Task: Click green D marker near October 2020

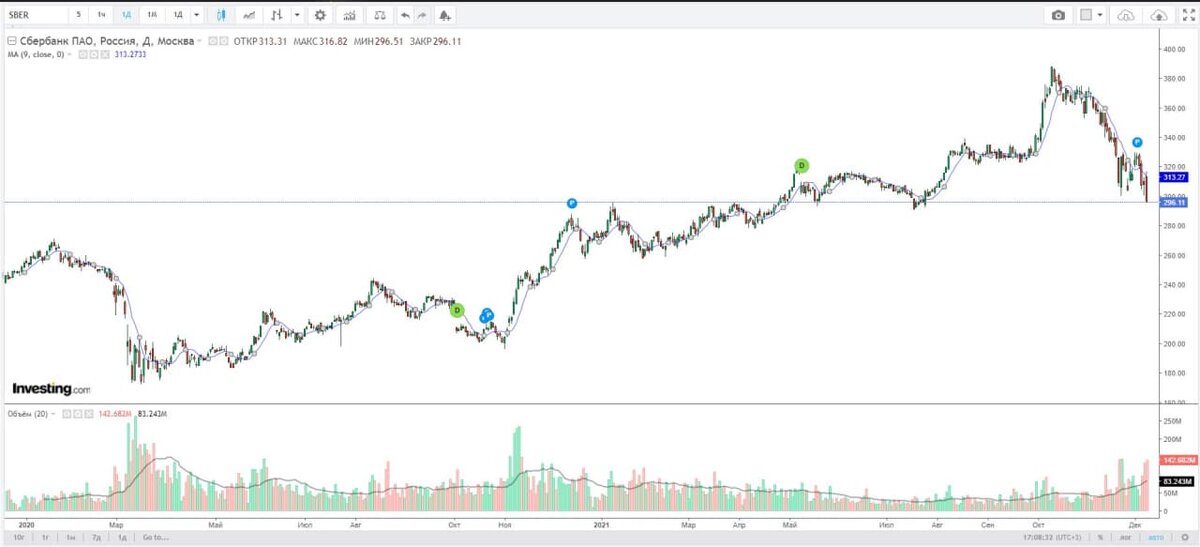Action: 456,310
